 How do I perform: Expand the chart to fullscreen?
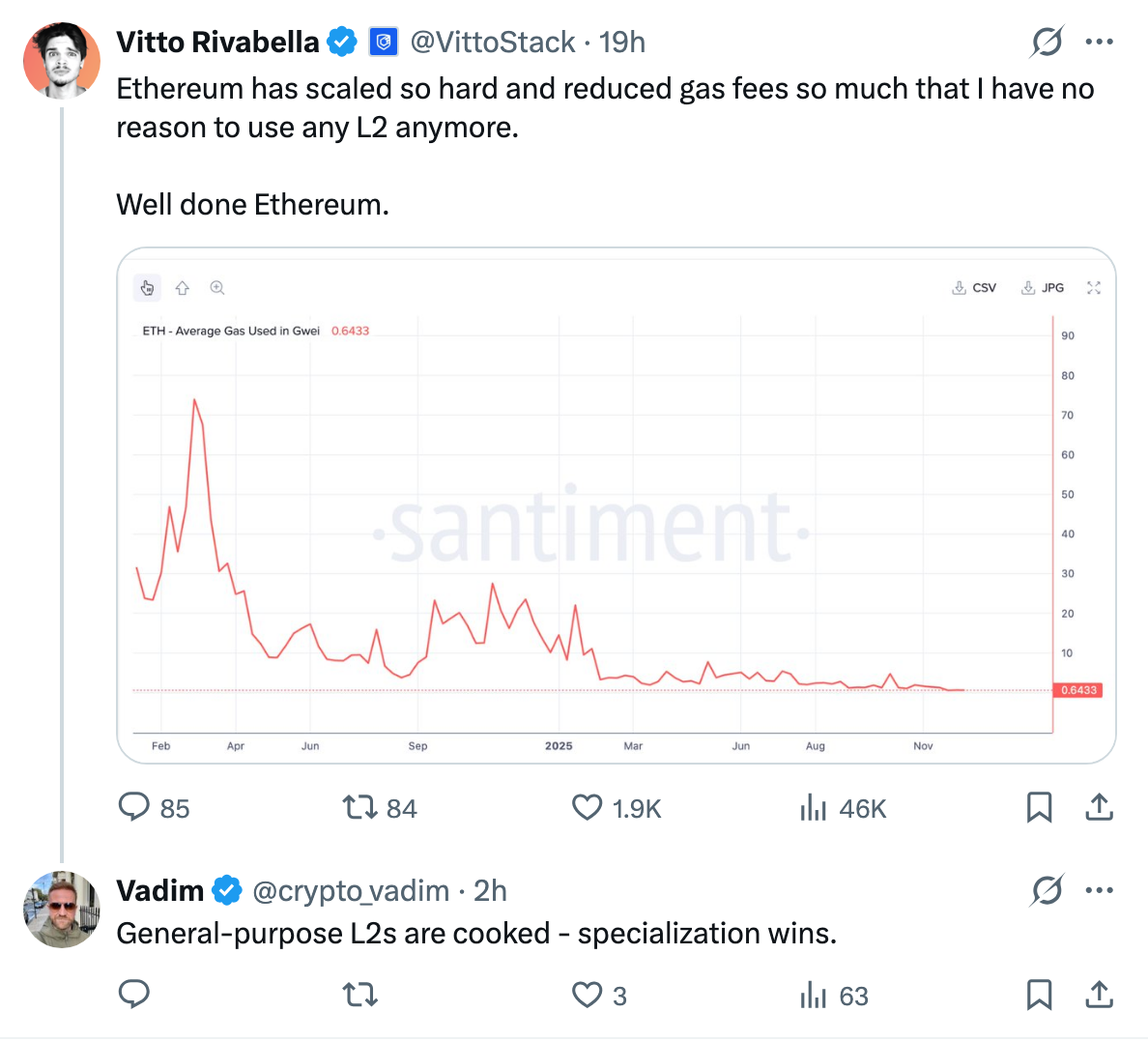tap(1093, 287)
